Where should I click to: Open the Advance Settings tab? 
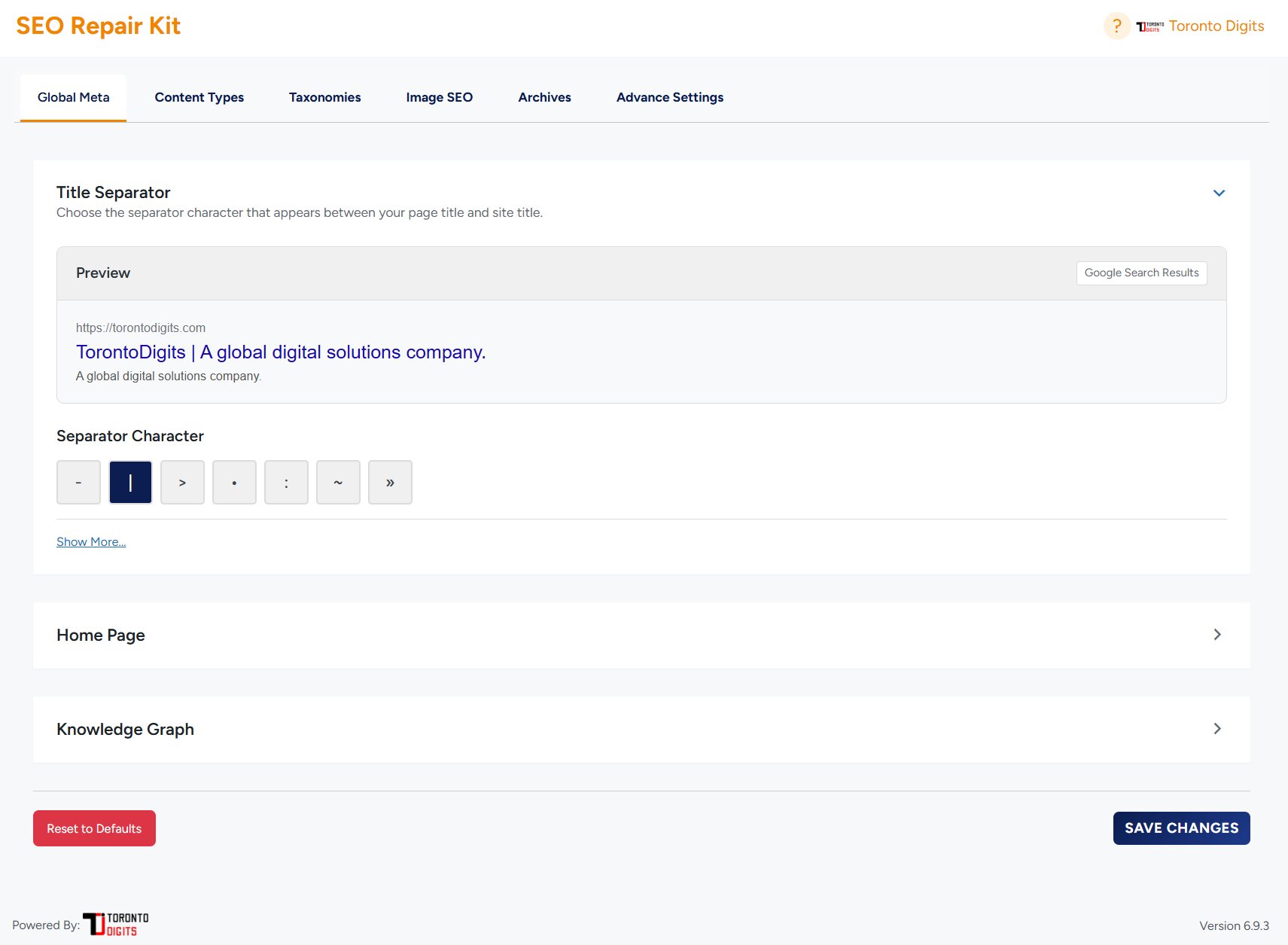670,97
